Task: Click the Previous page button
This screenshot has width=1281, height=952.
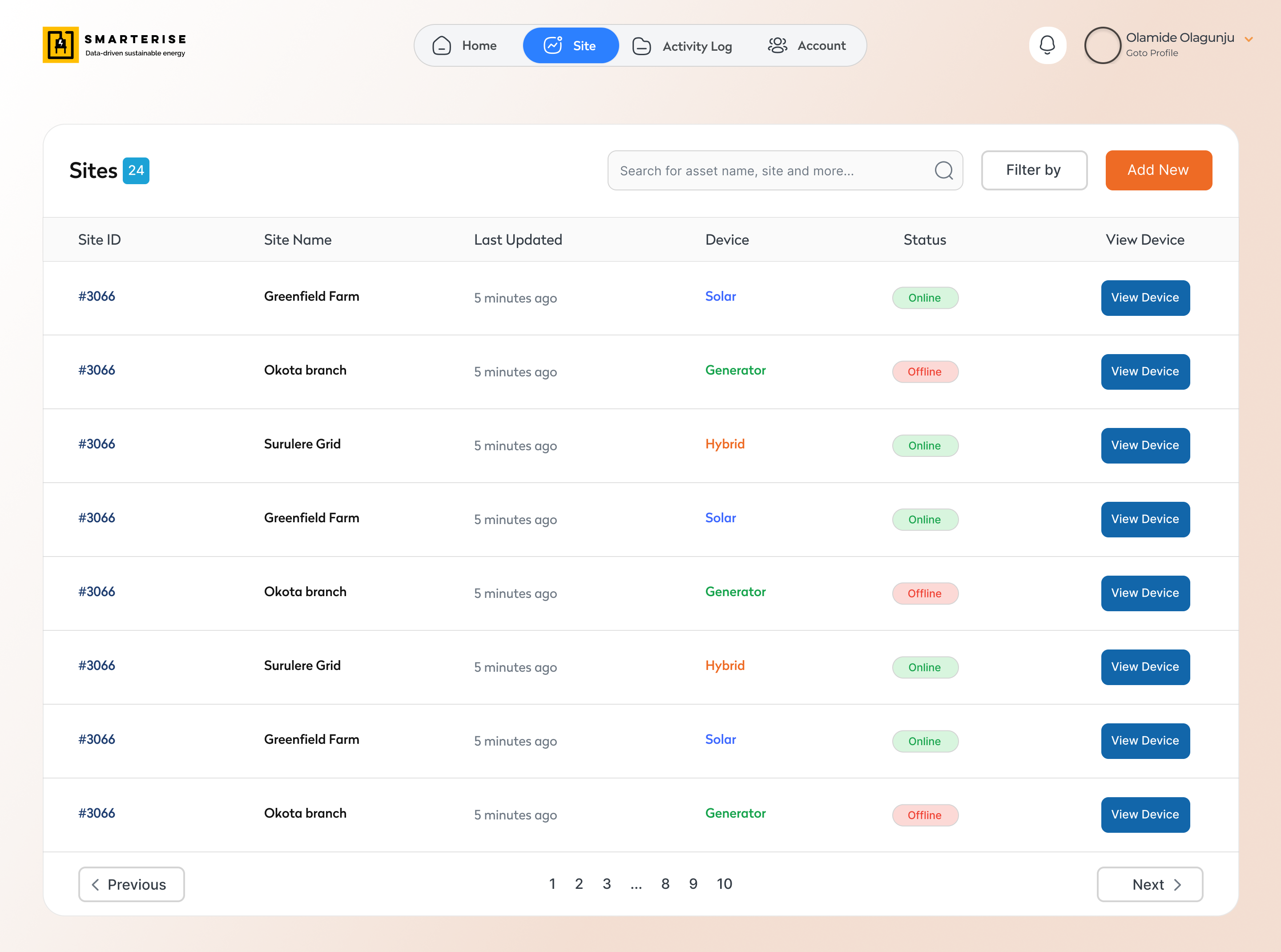Action: point(131,884)
